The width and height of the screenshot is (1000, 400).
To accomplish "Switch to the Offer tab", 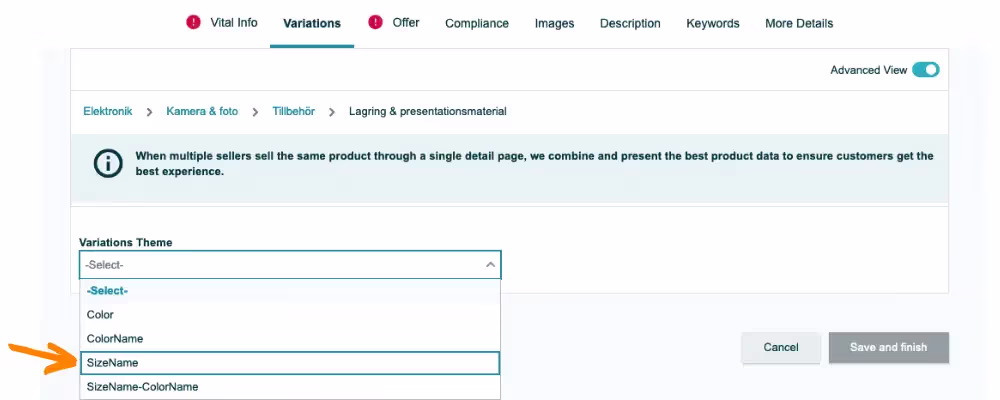I will pyautogui.click(x=406, y=23).
